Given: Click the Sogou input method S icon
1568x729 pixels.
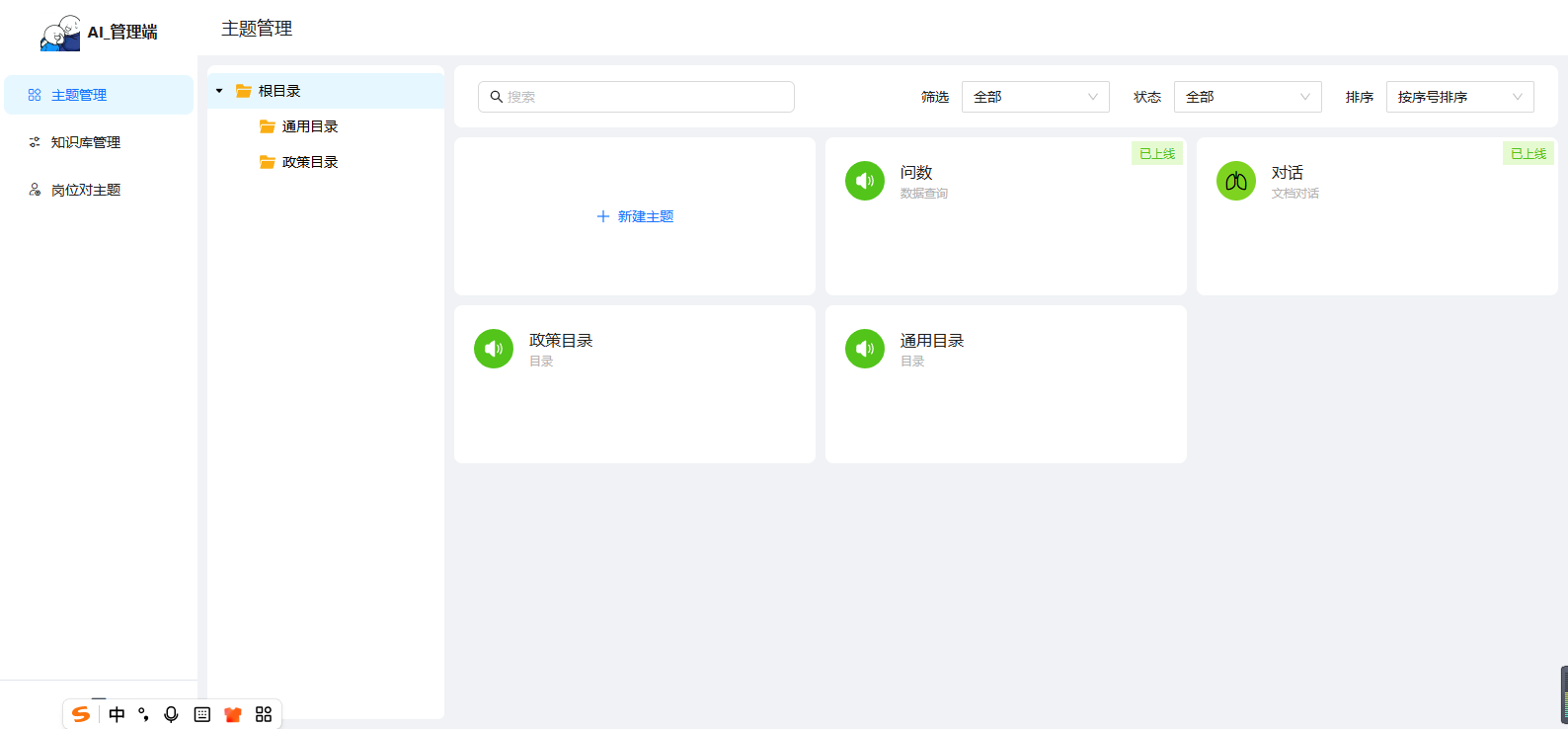Looking at the screenshot, I should pyautogui.click(x=82, y=714).
